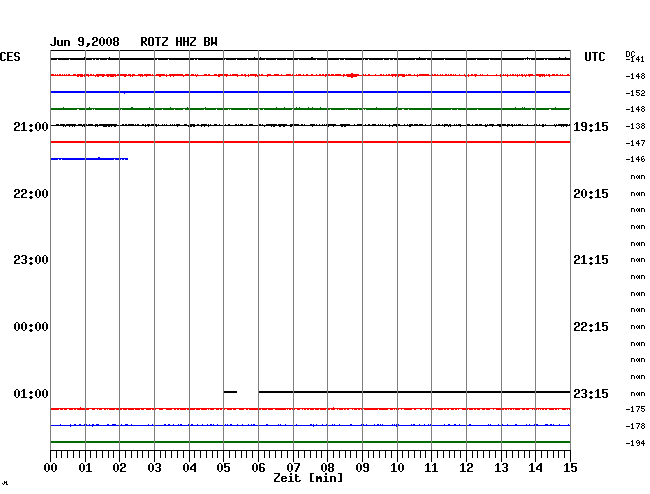Select the local time label "23:00"
The height and width of the screenshot is (494, 650).
tap(31, 260)
